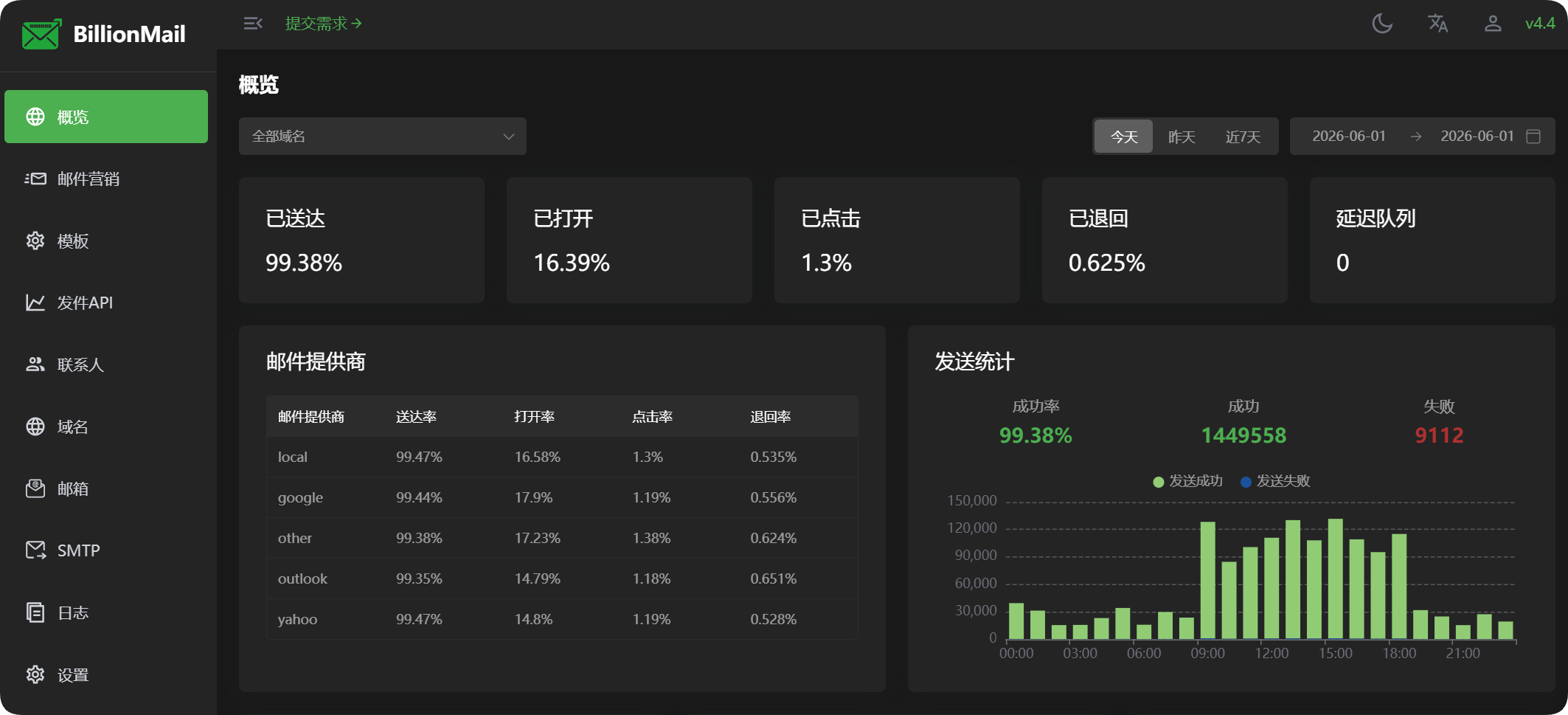The width and height of the screenshot is (1568, 715).
Task: Switch to the 近7天 tab
Action: (1243, 137)
